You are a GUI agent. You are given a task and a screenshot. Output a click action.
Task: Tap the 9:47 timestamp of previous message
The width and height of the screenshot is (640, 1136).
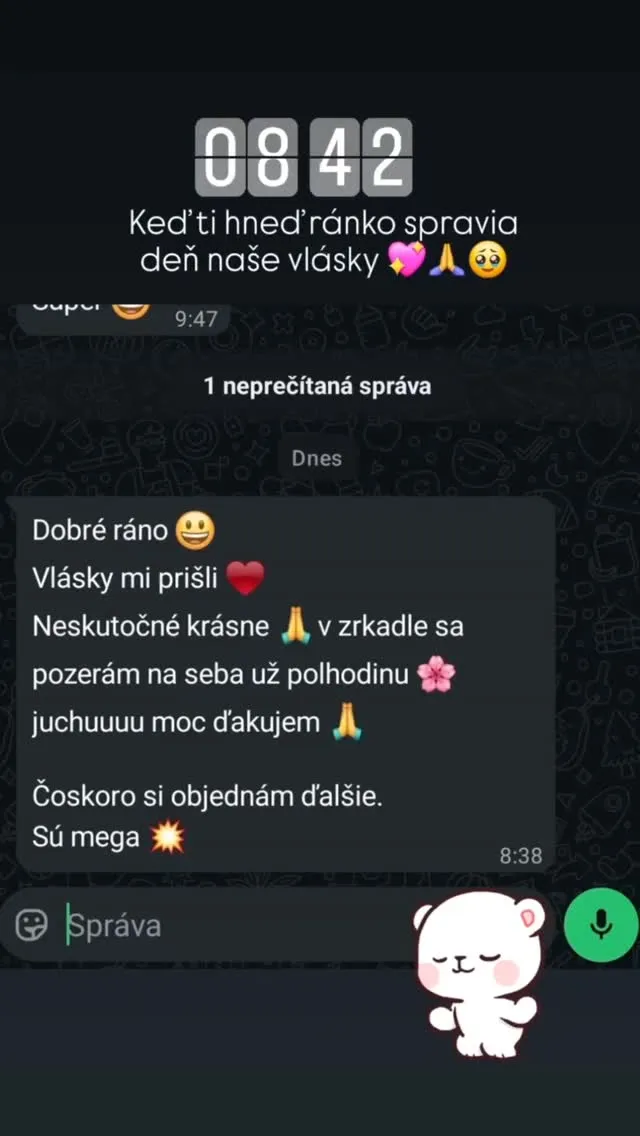(196, 319)
